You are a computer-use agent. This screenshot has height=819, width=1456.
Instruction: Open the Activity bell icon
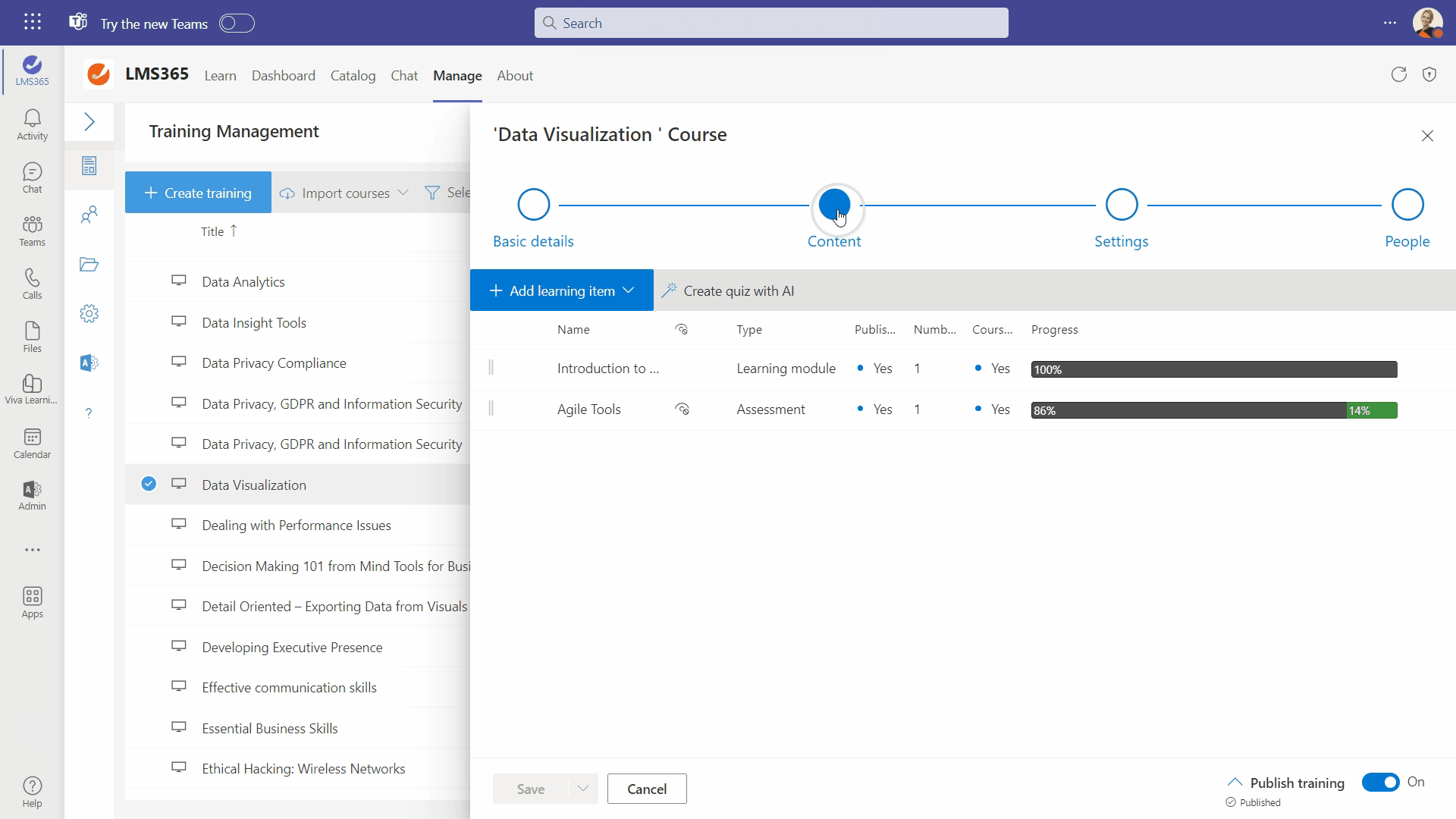coord(32,125)
